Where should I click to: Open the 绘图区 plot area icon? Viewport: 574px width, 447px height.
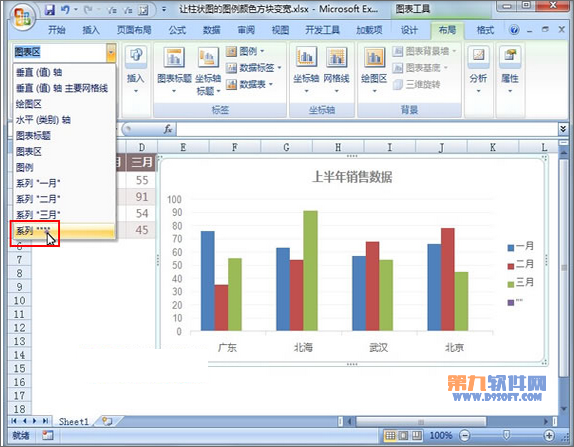click(x=374, y=57)
